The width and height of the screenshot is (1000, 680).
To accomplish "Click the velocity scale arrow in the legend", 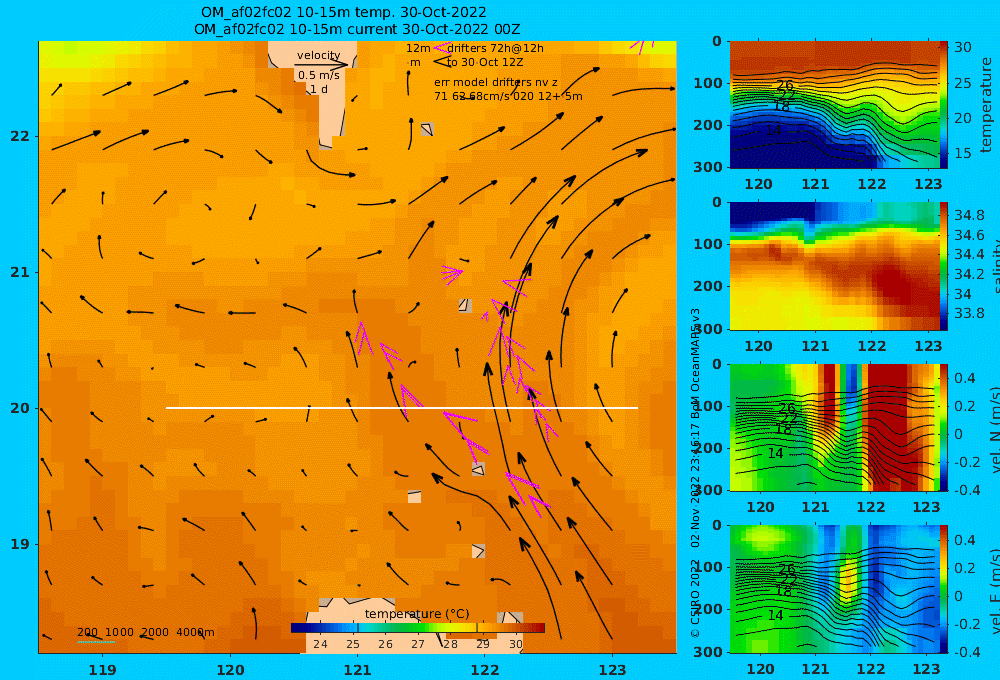I will coord(321,64).
